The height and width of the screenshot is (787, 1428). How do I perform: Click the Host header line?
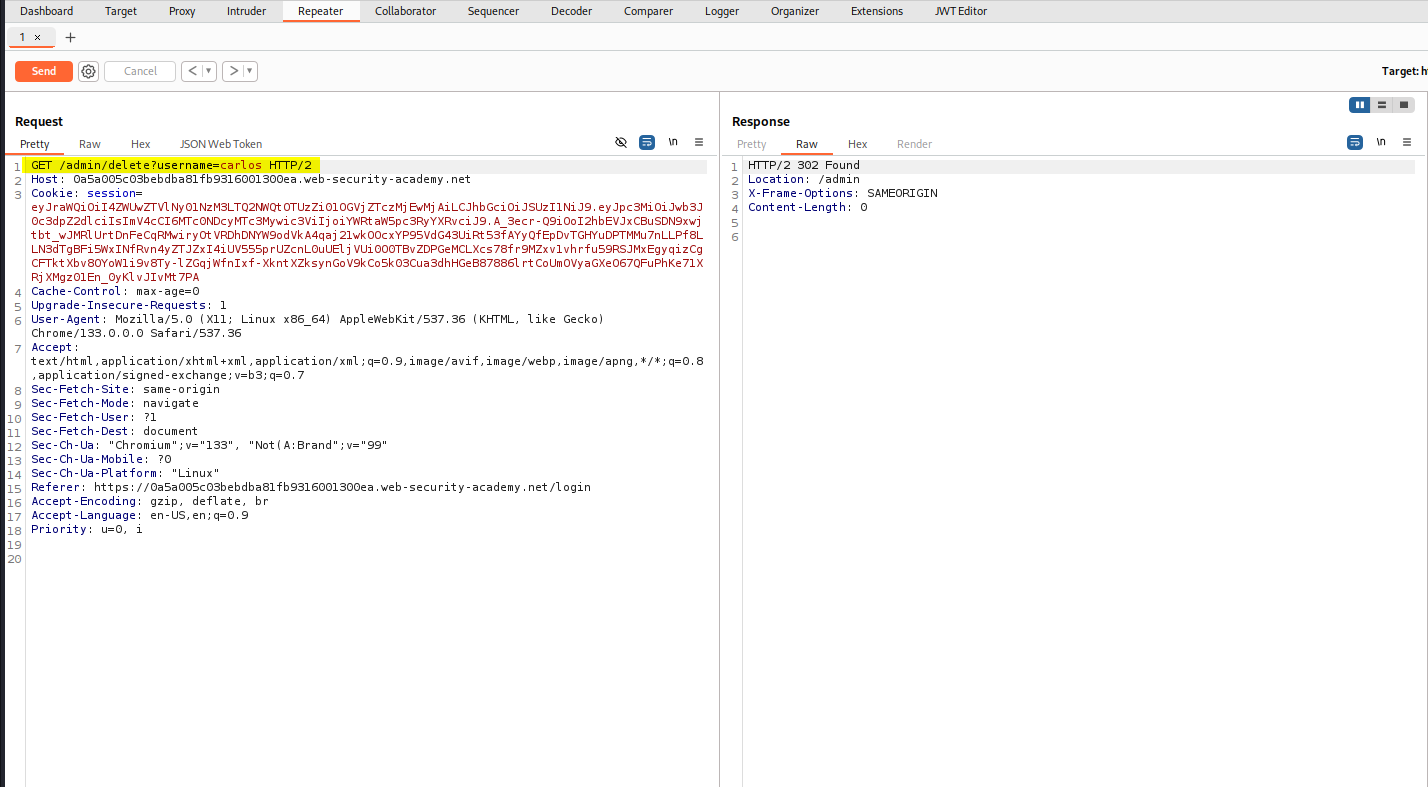pyautogui.click(x=251, y=179)
